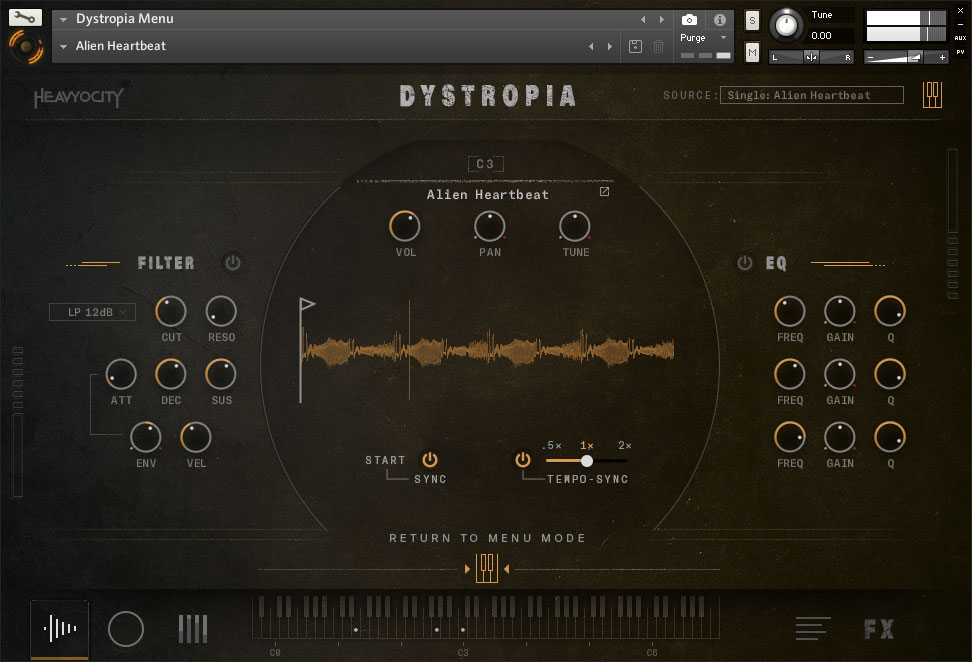
Task: Expand the Dystropia Menu instrument dropdown
Action: tap(64, 19)
